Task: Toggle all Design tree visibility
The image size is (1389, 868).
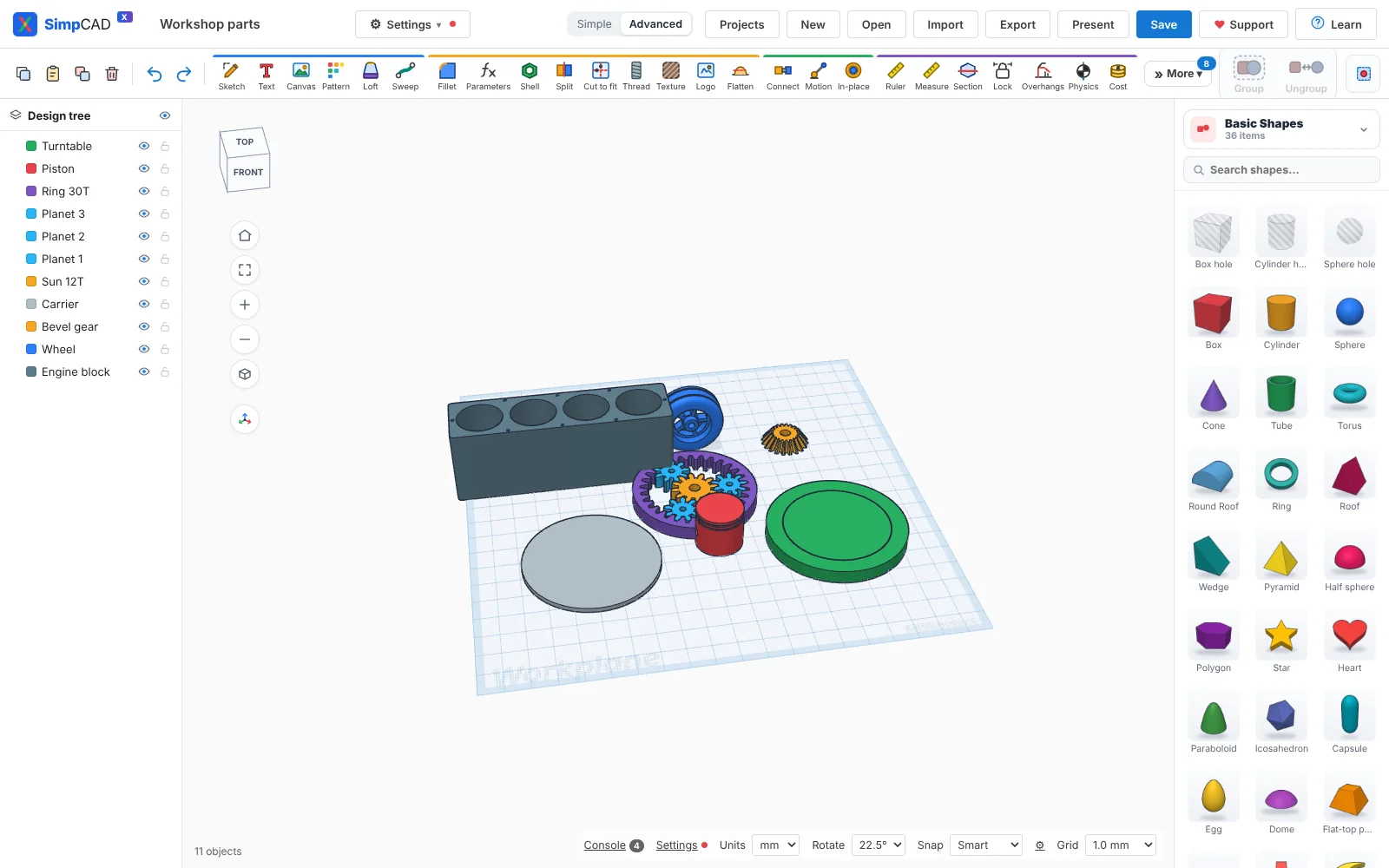Action: [x=165, y=115]
